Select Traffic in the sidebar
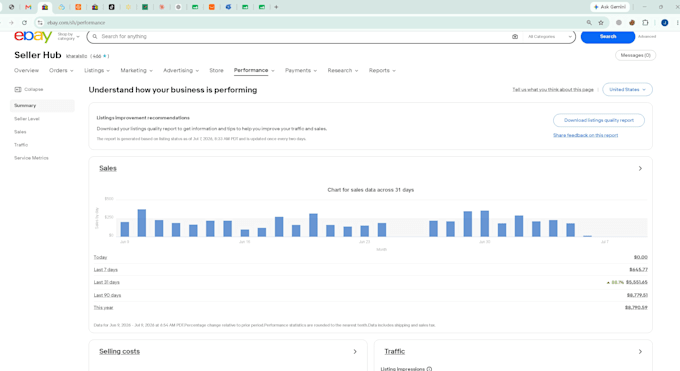Image resolution: width=680 pixels, height=371 pixels. tap(21, 144)
